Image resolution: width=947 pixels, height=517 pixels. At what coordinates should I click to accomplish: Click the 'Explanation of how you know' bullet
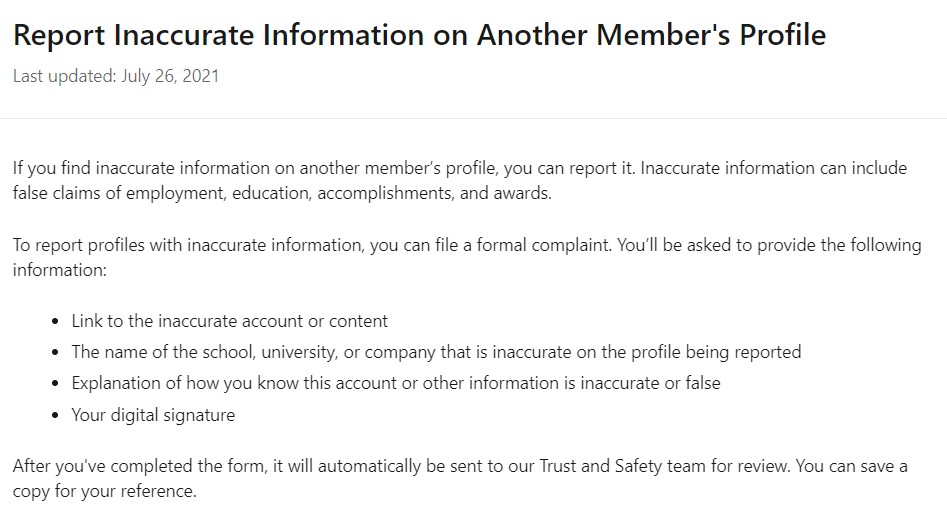pos(396,383)
